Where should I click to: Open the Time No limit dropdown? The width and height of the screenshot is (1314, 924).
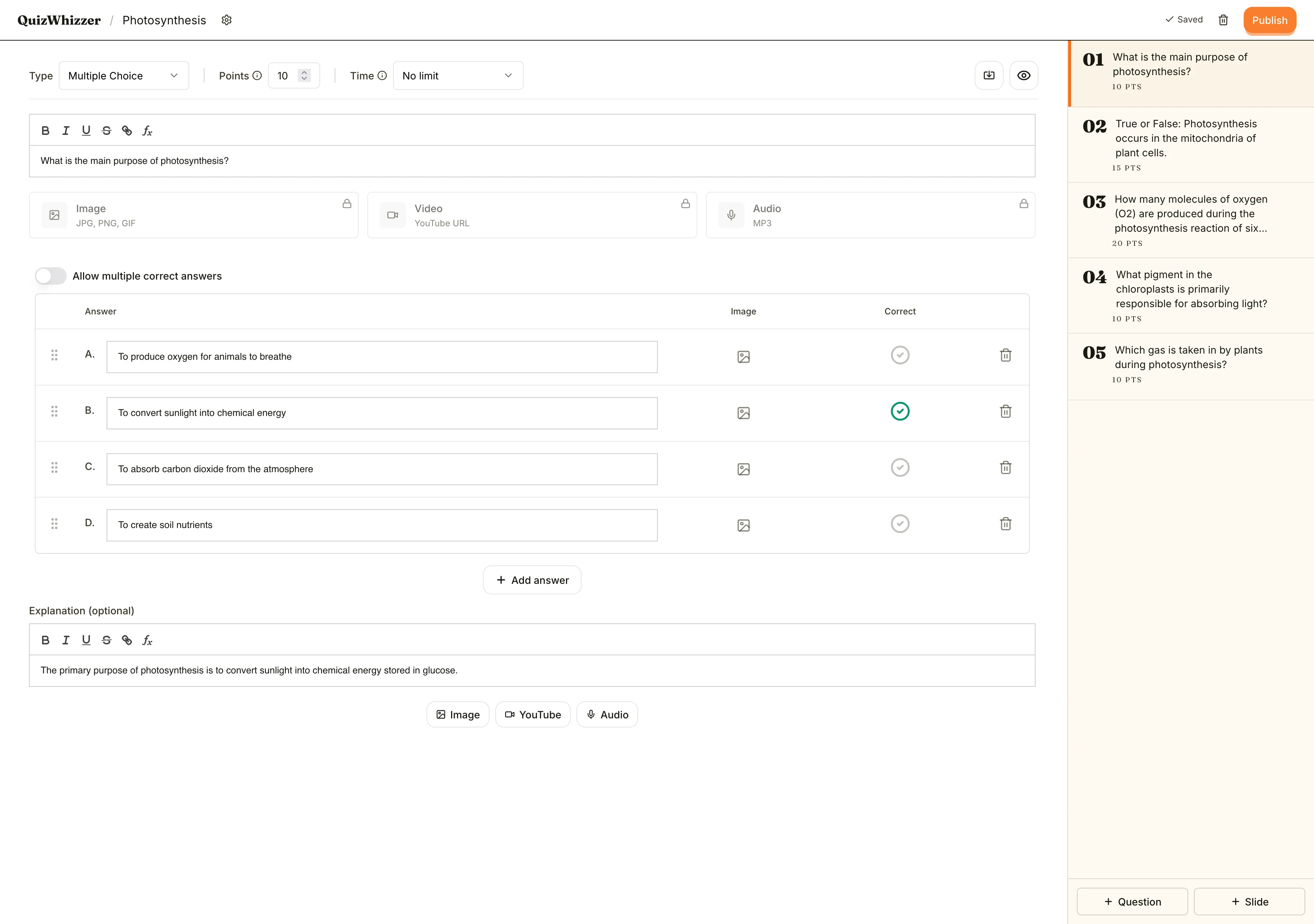[x=458, y=75]
